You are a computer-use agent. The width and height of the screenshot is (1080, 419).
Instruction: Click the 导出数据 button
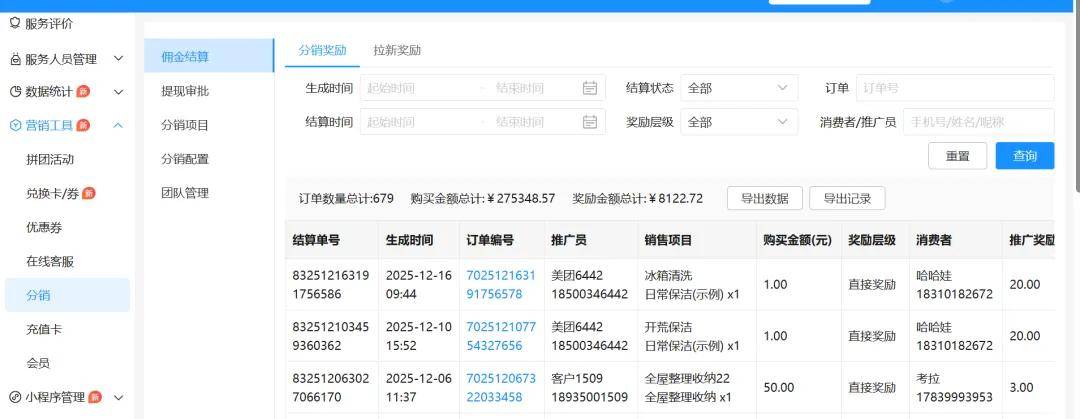(764, 198)
